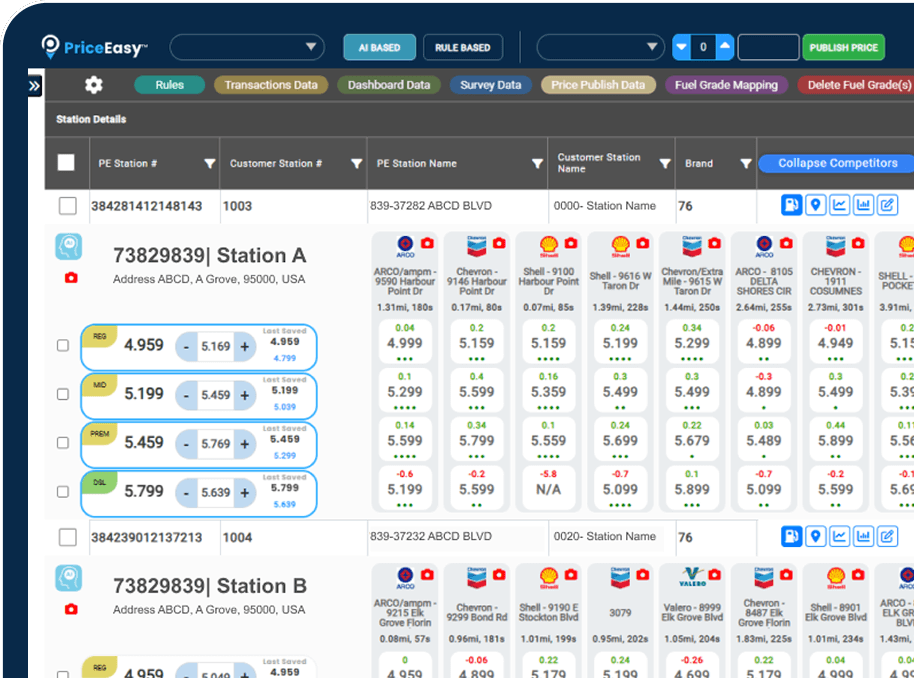
Task: Decrease the top counter with down arrow
Action: [x=681, y=47]
